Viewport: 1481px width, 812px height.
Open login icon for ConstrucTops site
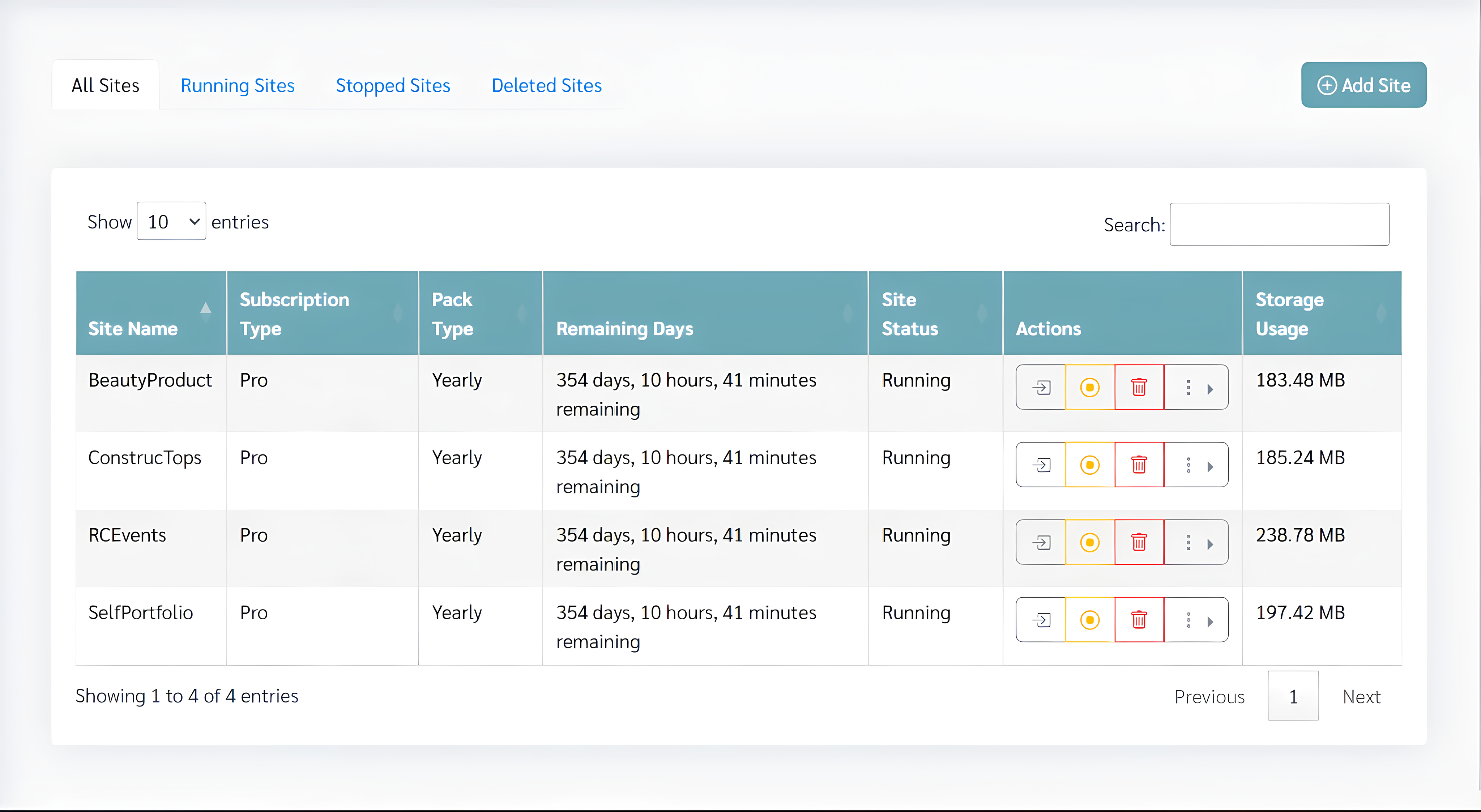(1041, 465)
